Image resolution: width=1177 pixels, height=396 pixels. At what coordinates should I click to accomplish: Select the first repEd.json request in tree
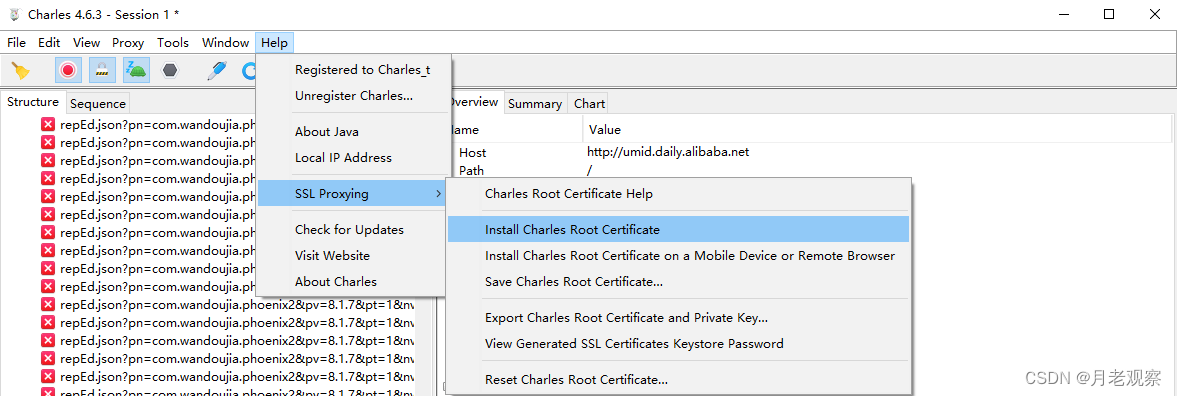coord(158,124)
